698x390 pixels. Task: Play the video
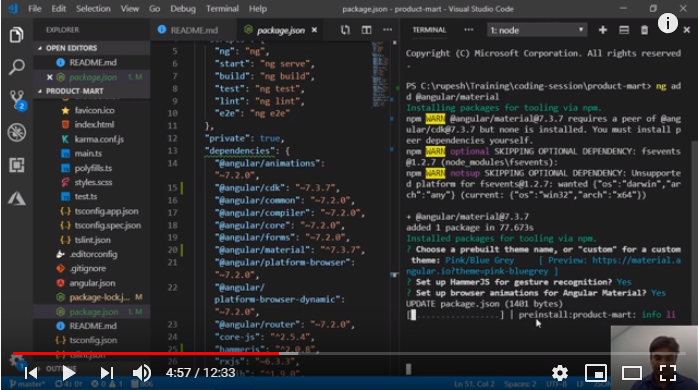(x=68, y=373)
